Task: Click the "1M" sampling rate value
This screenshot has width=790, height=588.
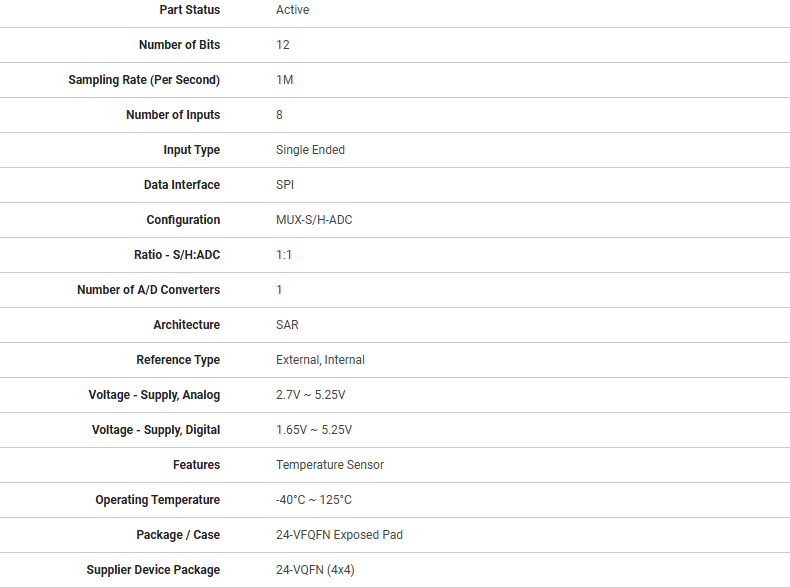Action: point(284,80)
